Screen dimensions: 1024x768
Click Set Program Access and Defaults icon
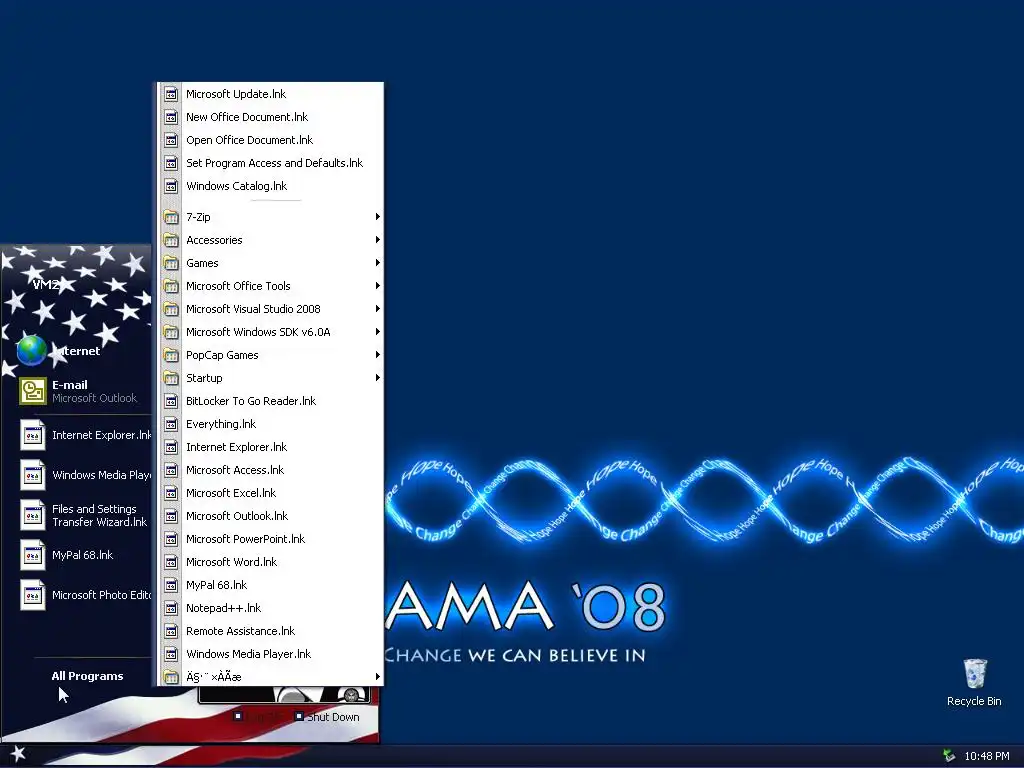[171, 163]
